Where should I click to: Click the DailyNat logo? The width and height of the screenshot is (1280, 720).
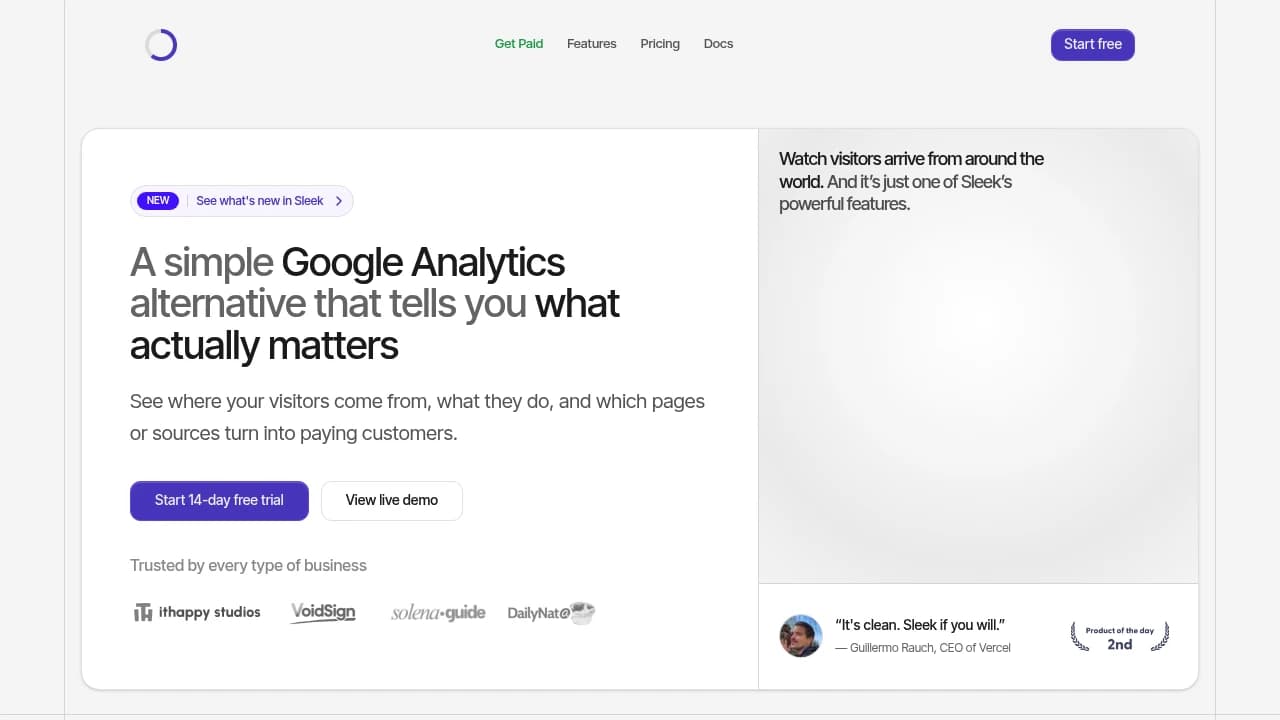pyautogui.click(x=551, y=612)
